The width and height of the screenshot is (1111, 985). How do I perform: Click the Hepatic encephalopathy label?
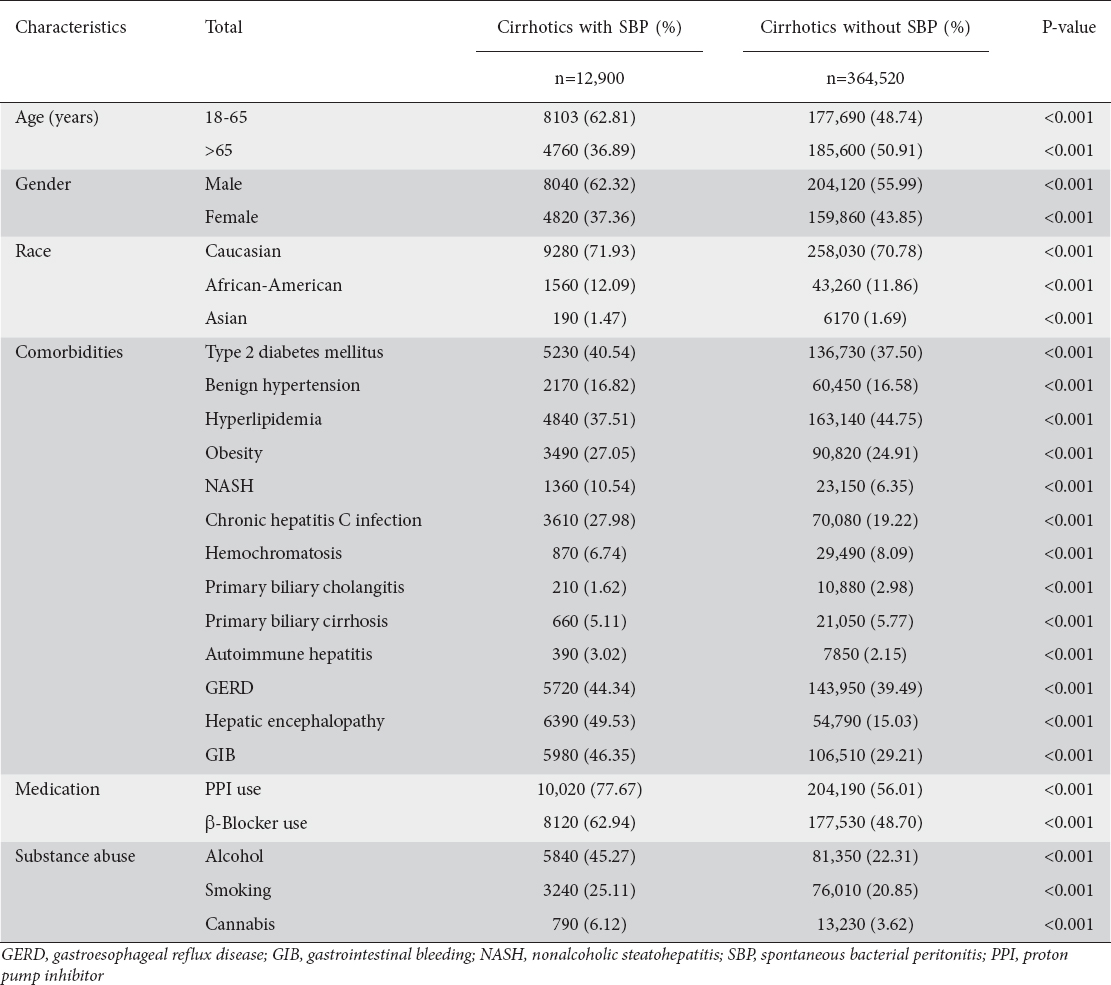pos(295,721)
